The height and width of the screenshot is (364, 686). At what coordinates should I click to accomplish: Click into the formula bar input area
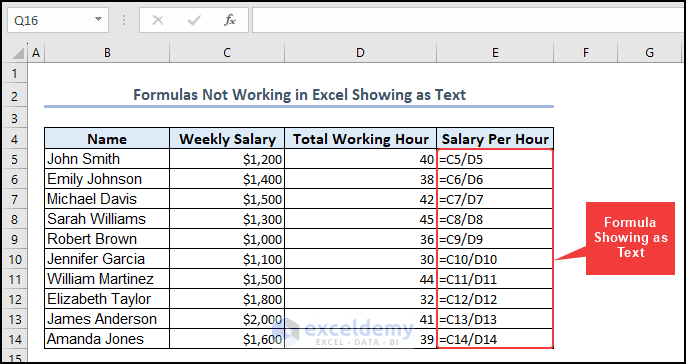point(469,20)
